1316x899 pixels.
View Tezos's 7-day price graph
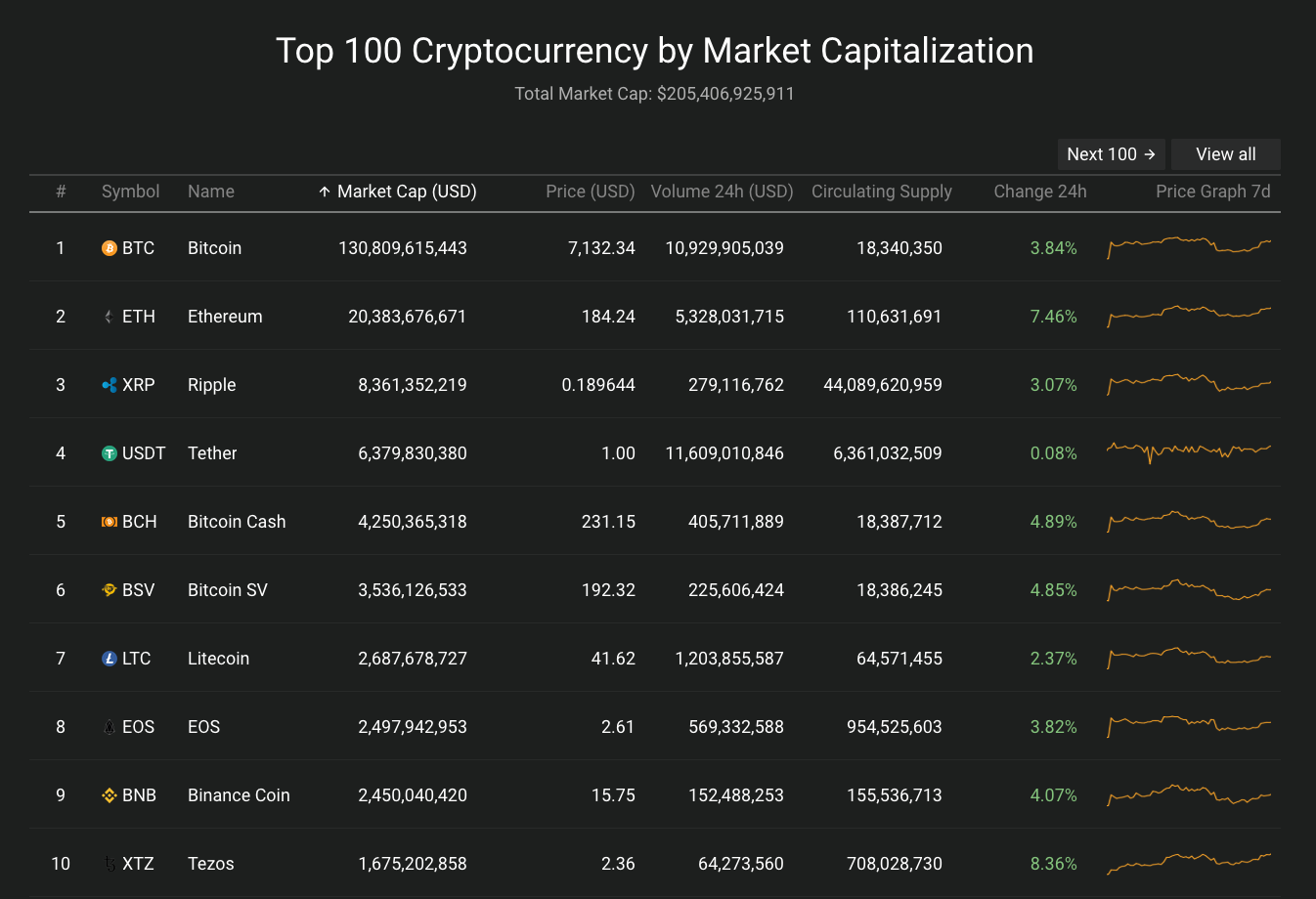click(x=1189, y=863)
